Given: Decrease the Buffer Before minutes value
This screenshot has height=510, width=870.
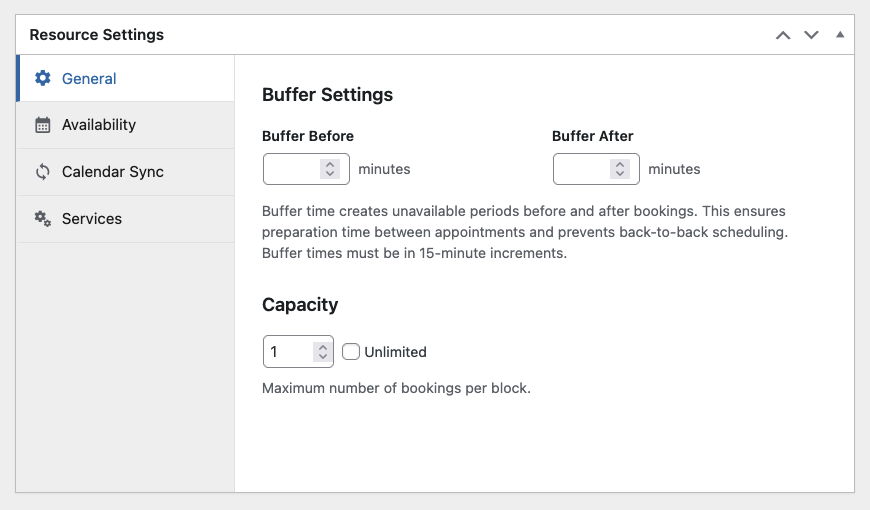Looking at the screenshot, I should pos(330,174).
